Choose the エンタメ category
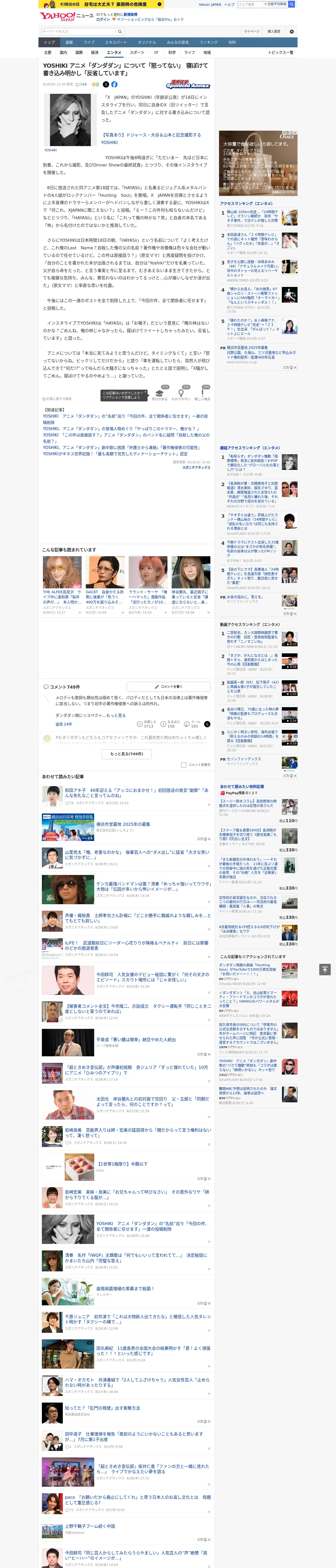 click(114, 52)
